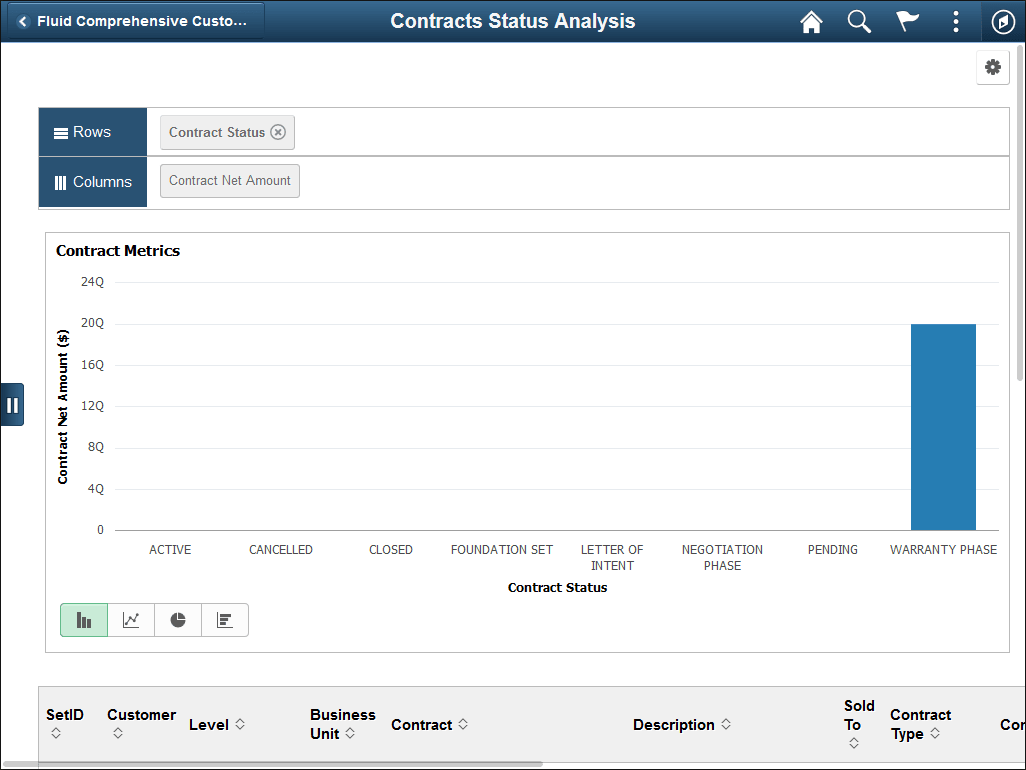Viewport: 1026px width, 770px height.
Task: Display data as a pie chart
Action: [177, 619]
